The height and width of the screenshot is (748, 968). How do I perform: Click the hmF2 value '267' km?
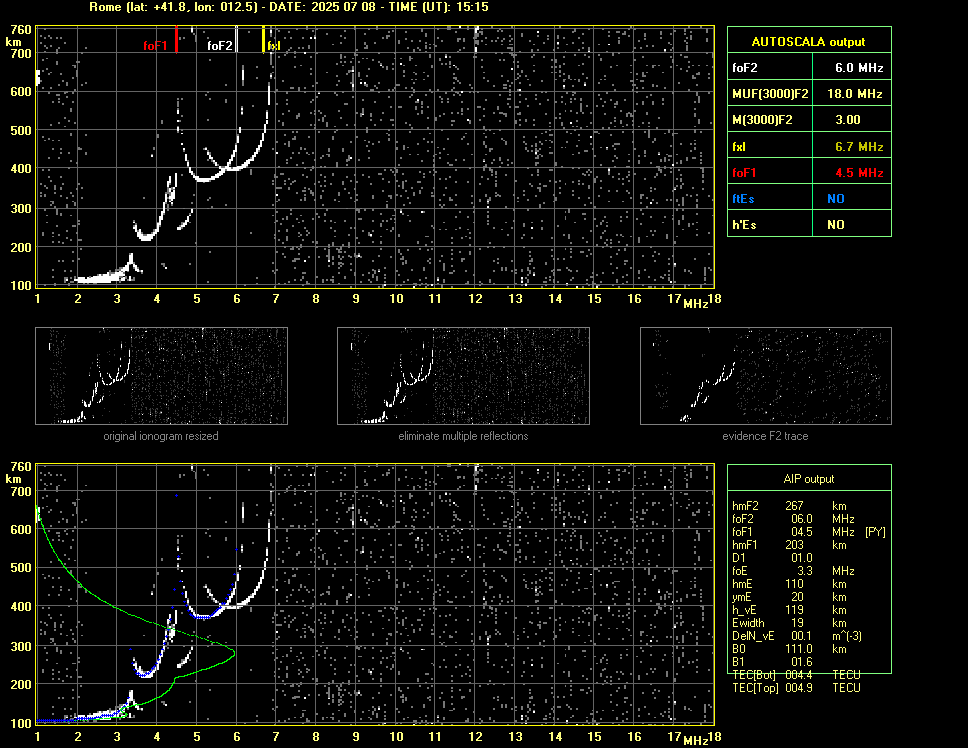[795, 506]
